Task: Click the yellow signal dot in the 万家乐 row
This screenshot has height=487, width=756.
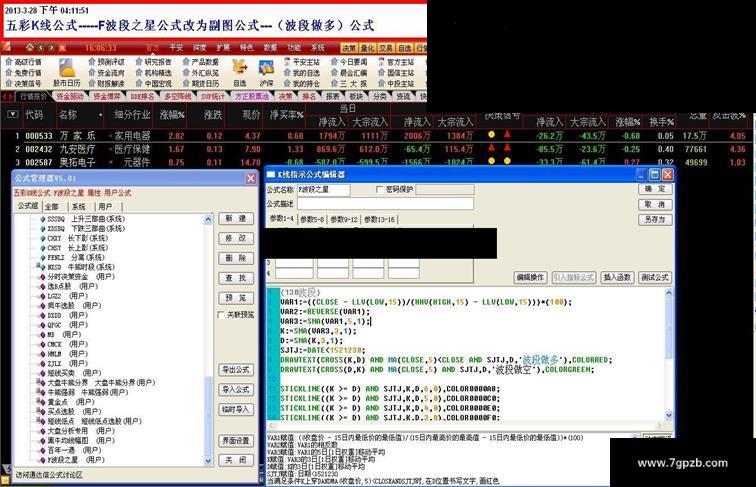Action: click(x=491, y=135)
